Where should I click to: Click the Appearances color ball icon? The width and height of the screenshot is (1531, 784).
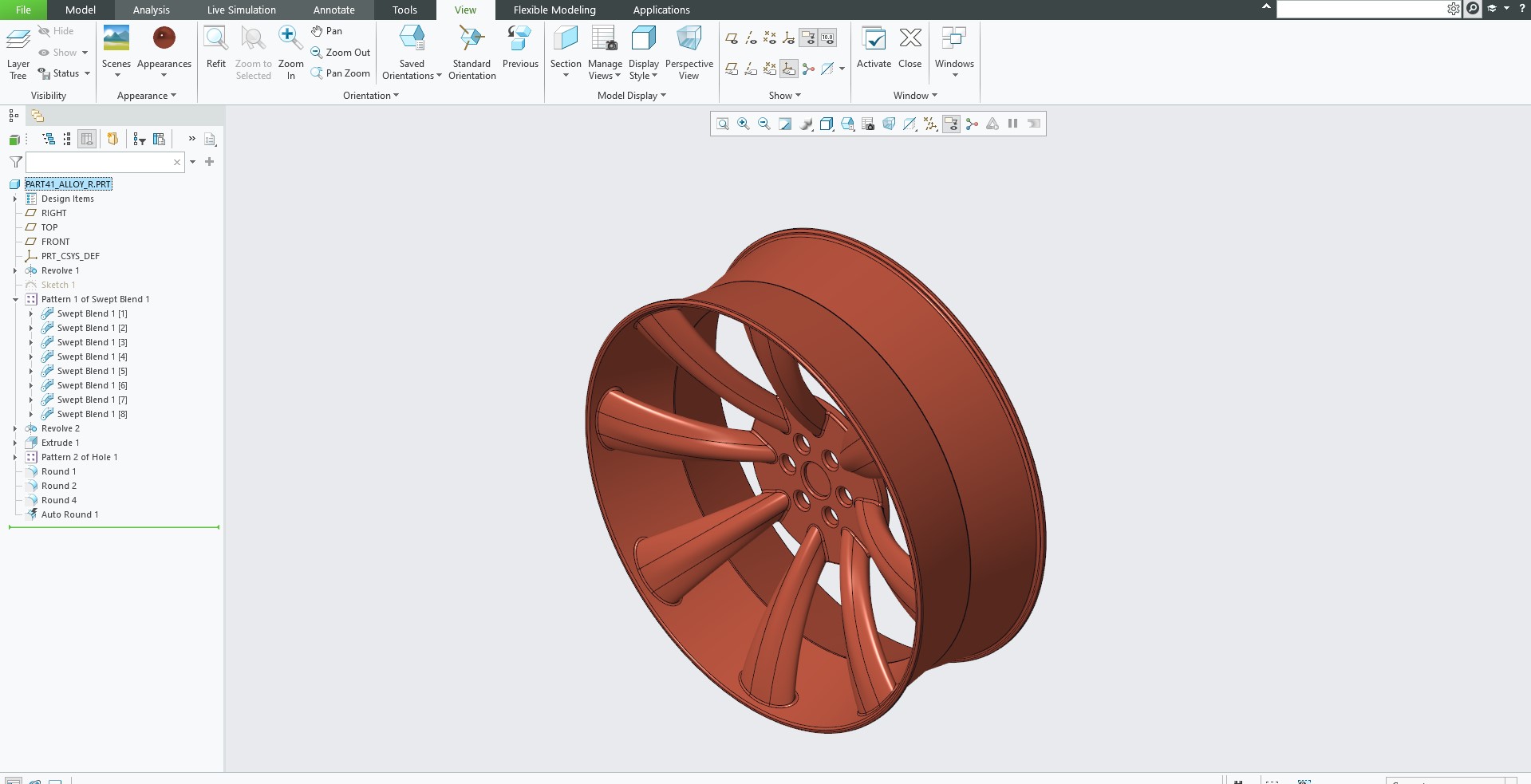tap(164, 37)
